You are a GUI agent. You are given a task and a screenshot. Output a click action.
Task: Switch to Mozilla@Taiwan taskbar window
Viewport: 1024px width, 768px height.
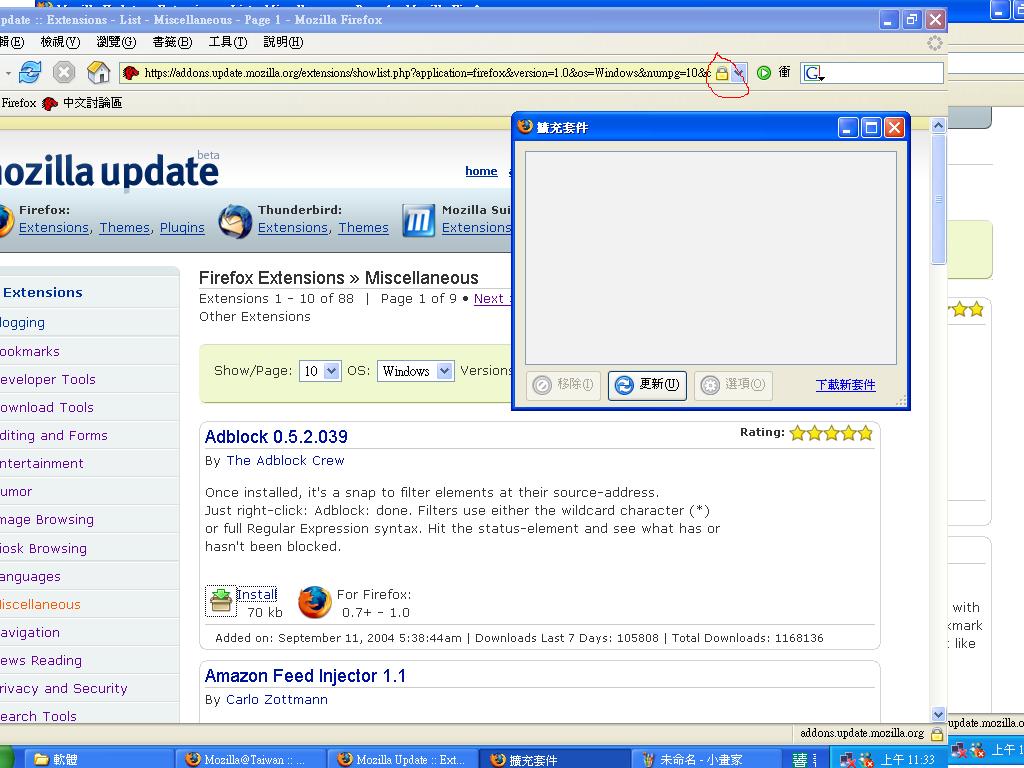[x=249, y=759]
